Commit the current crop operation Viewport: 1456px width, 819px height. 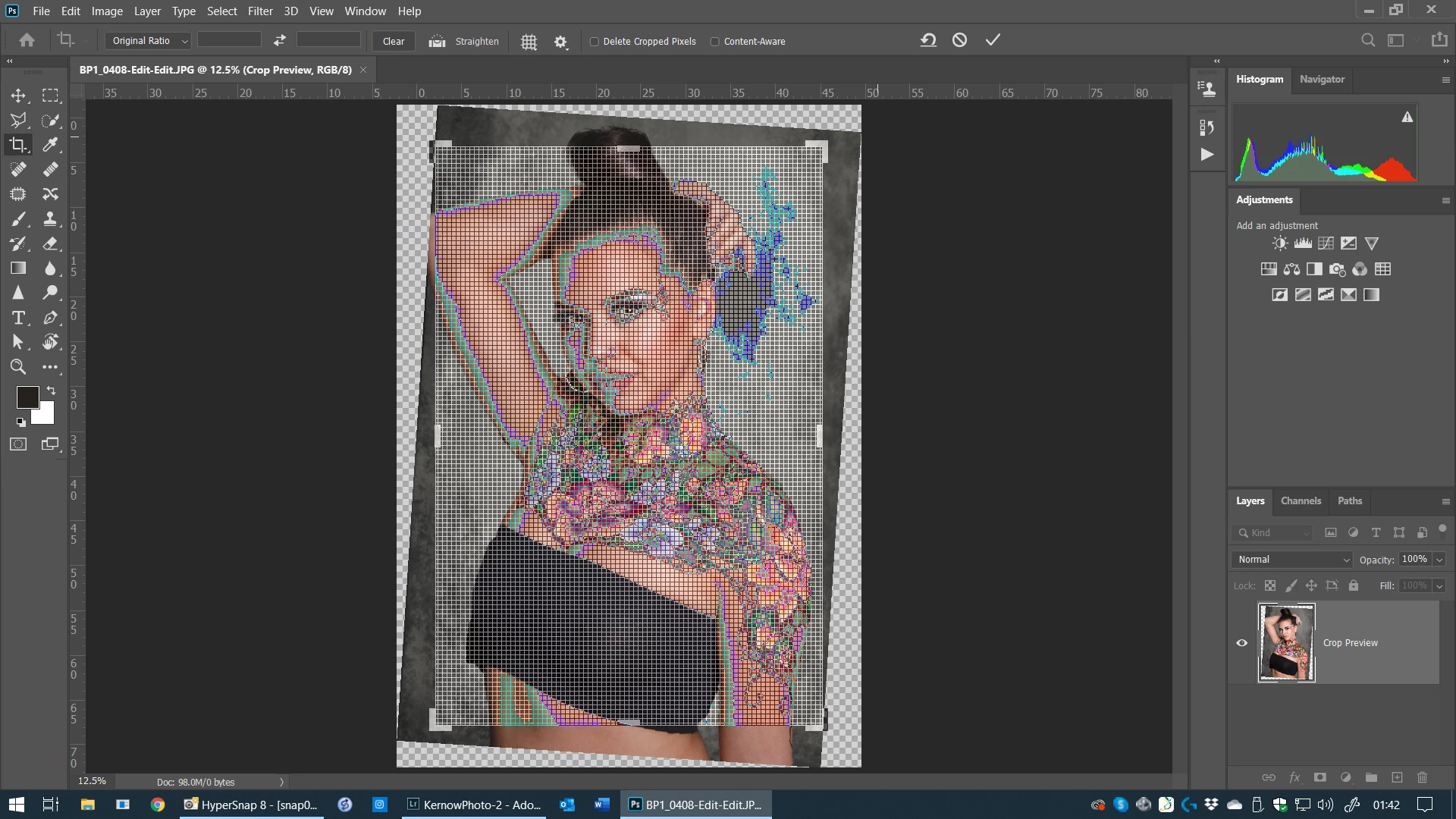pyautogui.click(x=993, y=40)
